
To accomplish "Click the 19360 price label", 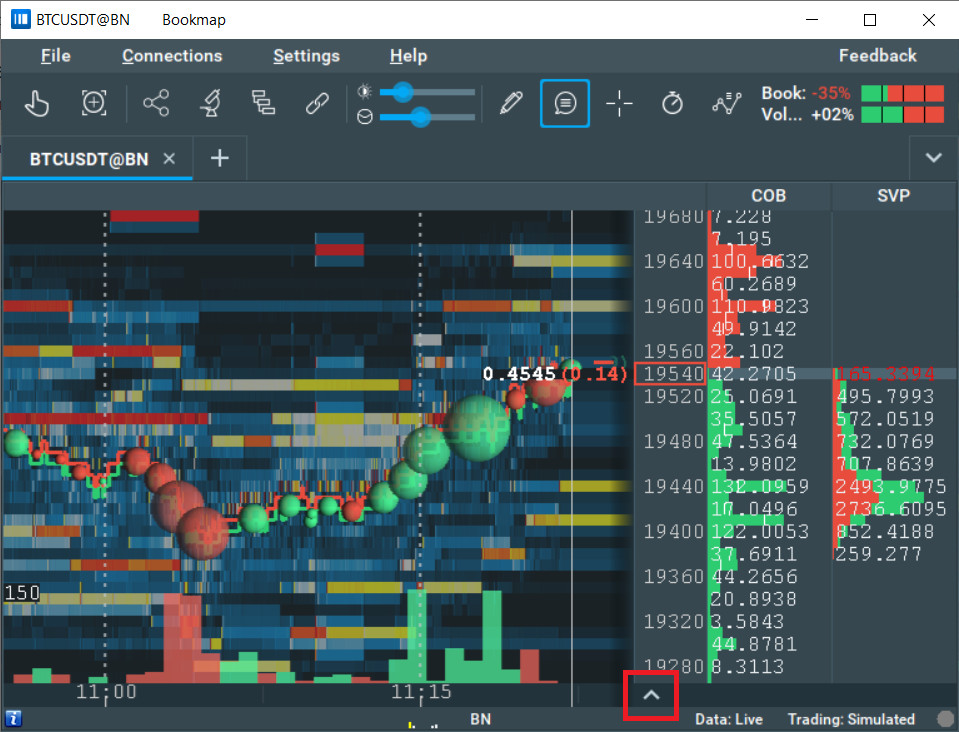I will pyautogui.click(x=673, y=577).
